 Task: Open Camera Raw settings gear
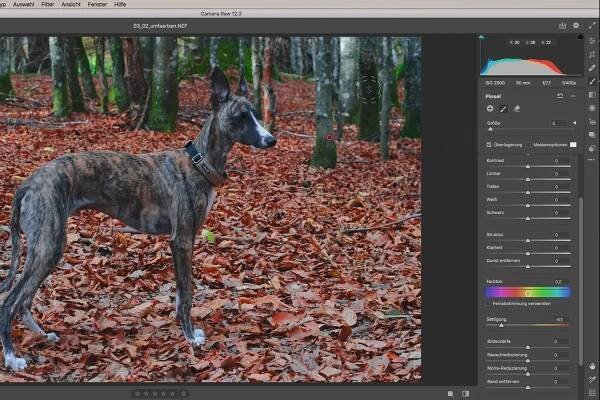576,25
